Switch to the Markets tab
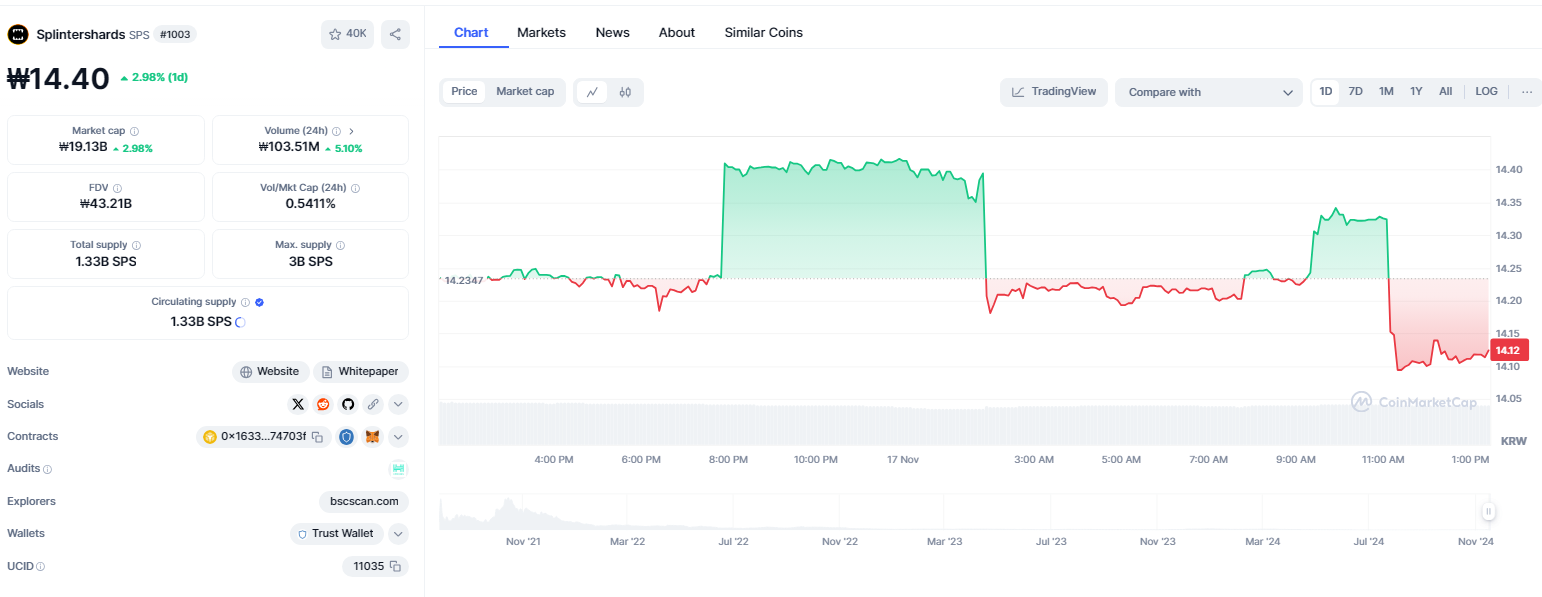 (x=541, y=32)
